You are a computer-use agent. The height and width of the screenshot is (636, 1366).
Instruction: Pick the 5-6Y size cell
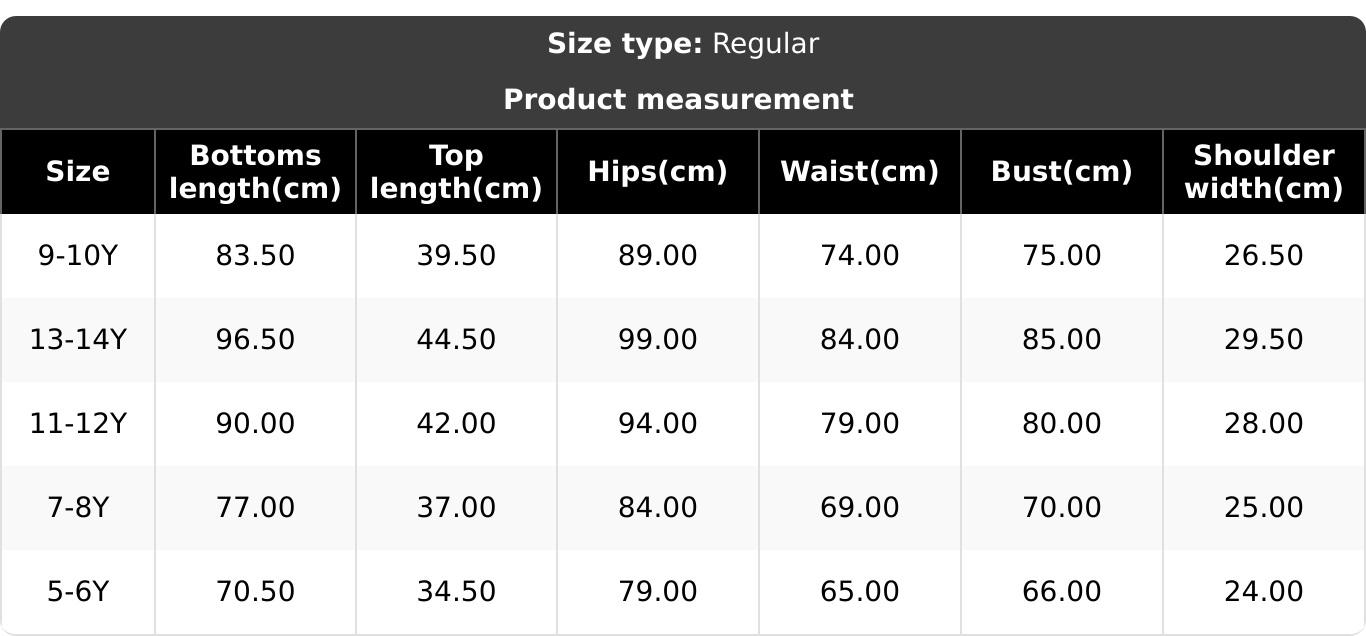click(78, 592)
